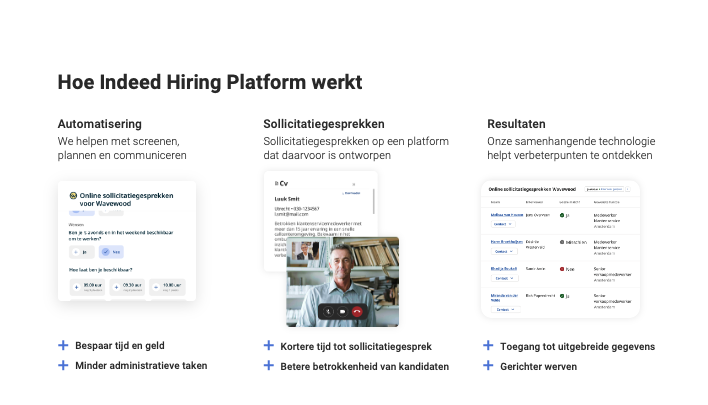Click the green Ja status dot in Miranda's row
The height and width of the screenshot is (405, 708).
[562, 296]
